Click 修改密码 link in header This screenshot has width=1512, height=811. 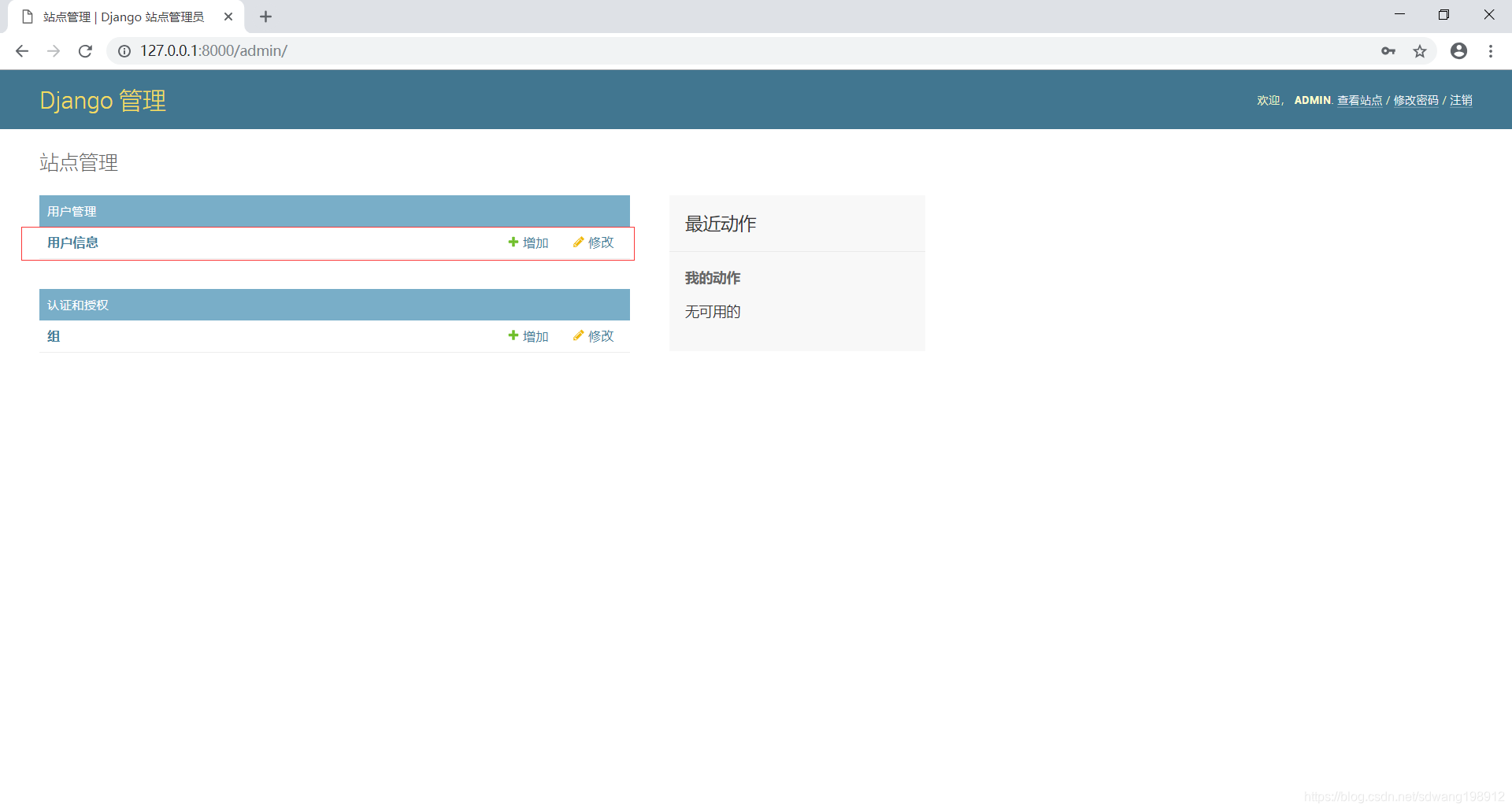1416,100
